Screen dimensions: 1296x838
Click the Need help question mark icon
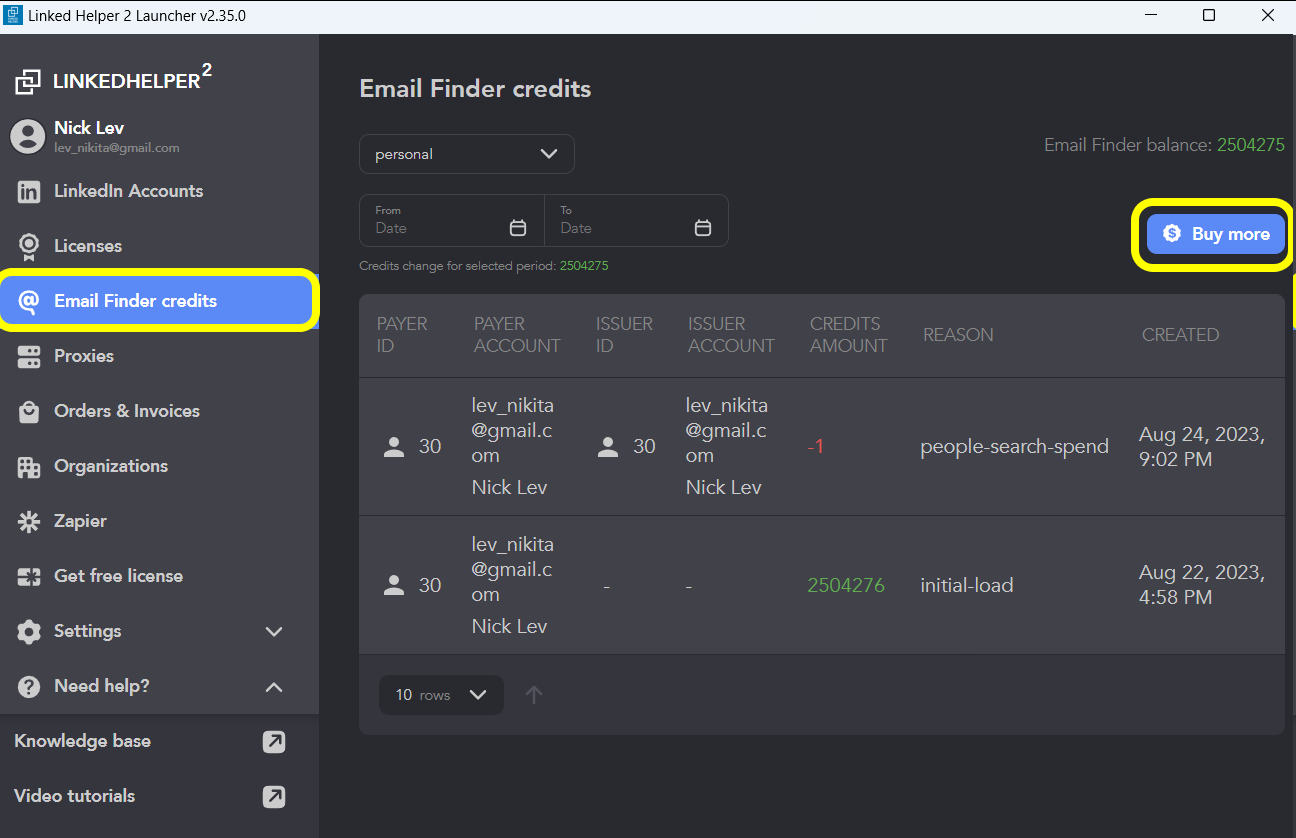click(x=30, y=686)
